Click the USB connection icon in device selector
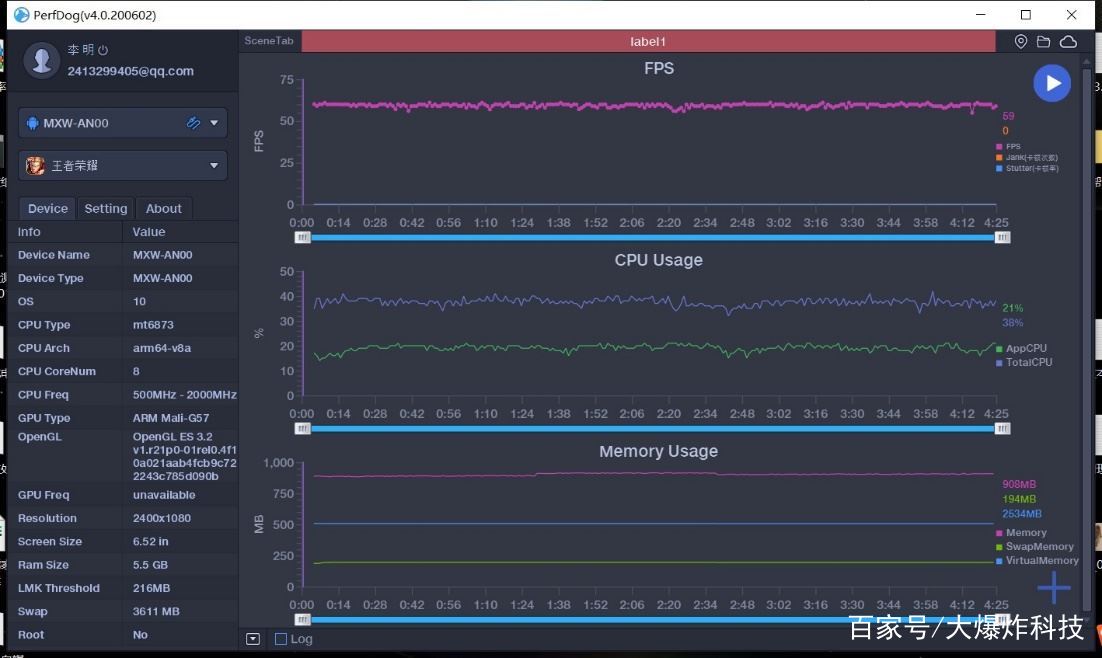 [193, 123]
